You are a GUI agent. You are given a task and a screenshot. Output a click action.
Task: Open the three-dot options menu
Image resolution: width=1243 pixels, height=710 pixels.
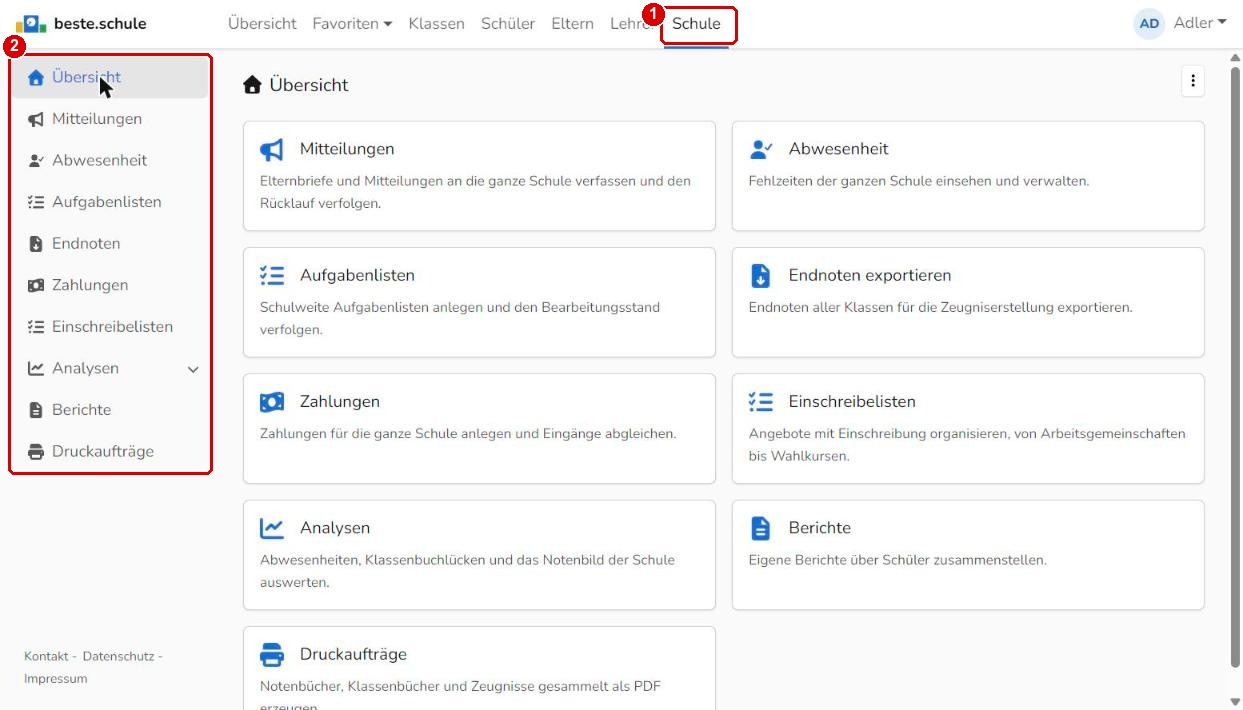pyautogui.click(x=1192, y=83)
